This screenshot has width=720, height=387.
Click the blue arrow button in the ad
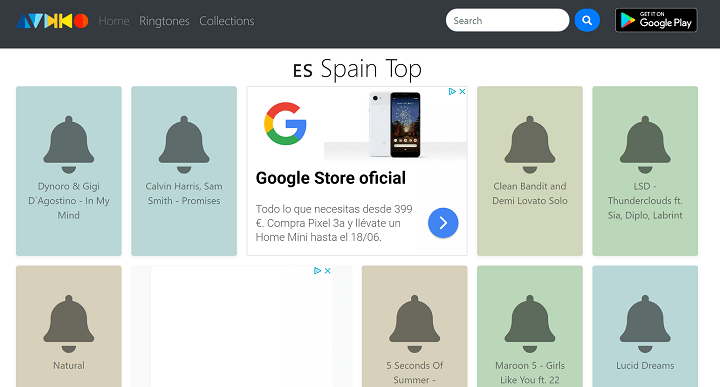(443, 223)
